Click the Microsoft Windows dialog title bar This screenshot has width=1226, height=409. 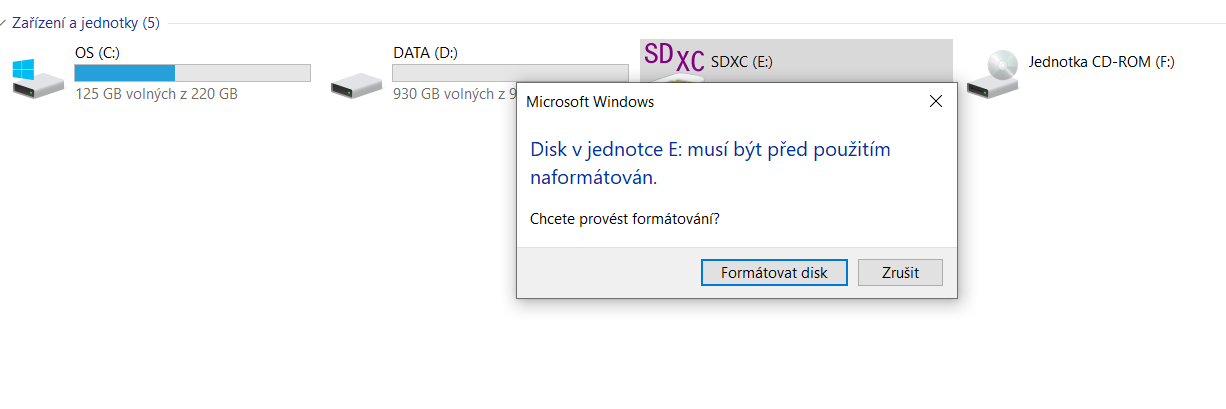point(700,101)
